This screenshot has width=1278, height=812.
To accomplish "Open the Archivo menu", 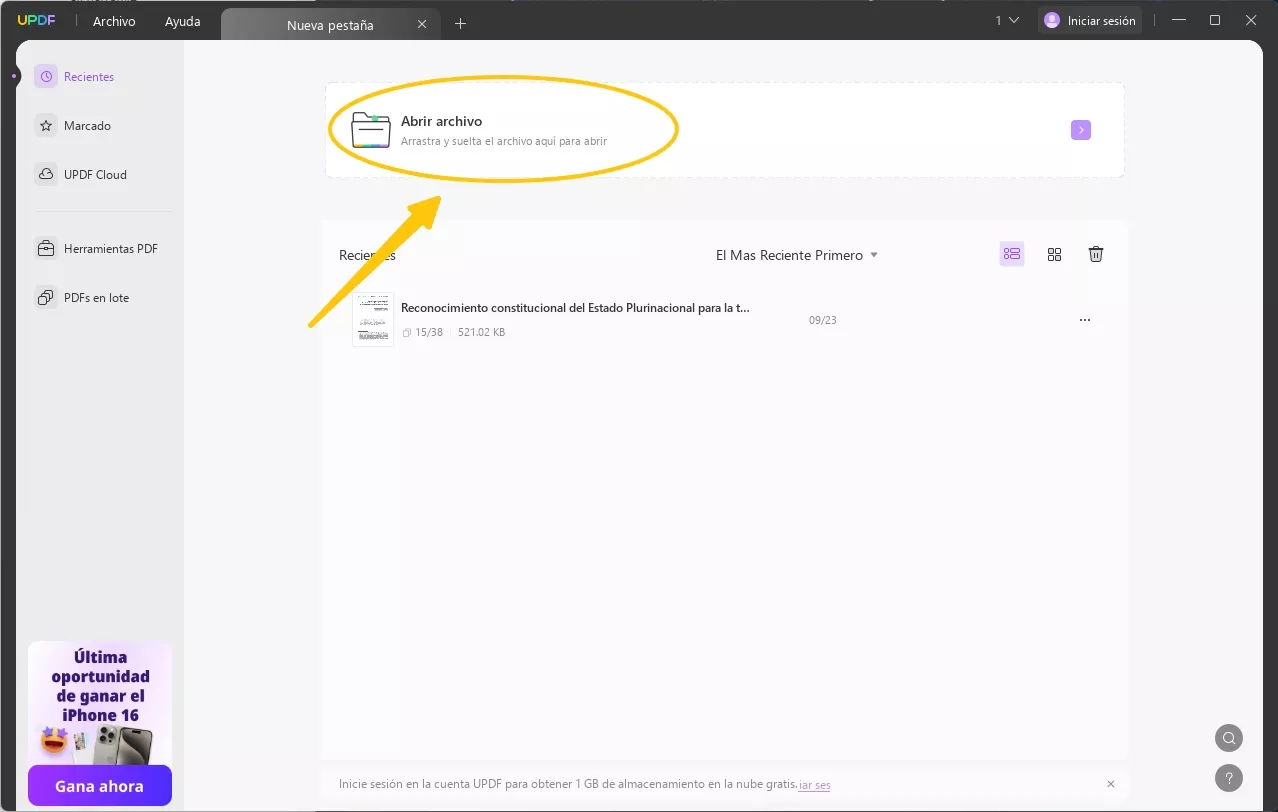I will 114,21.
